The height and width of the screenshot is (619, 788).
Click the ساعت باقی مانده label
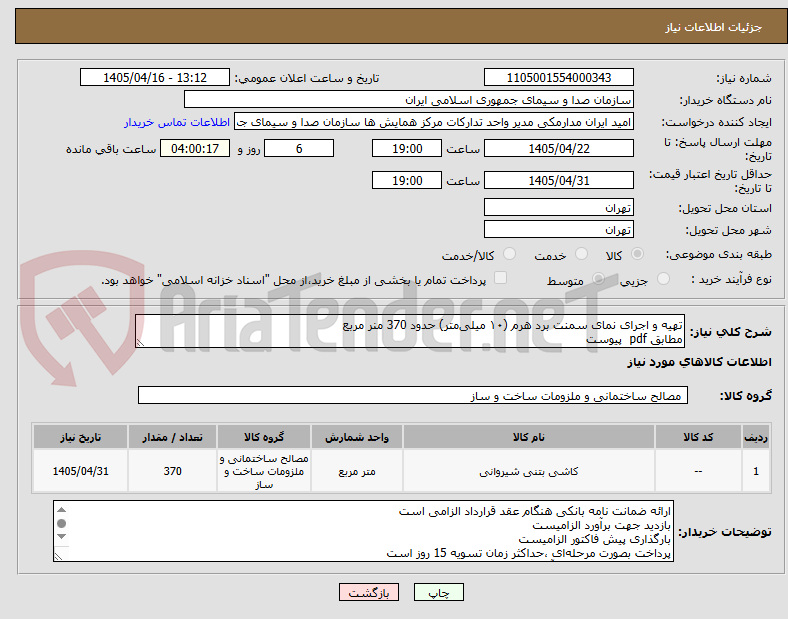pos(111,149)
